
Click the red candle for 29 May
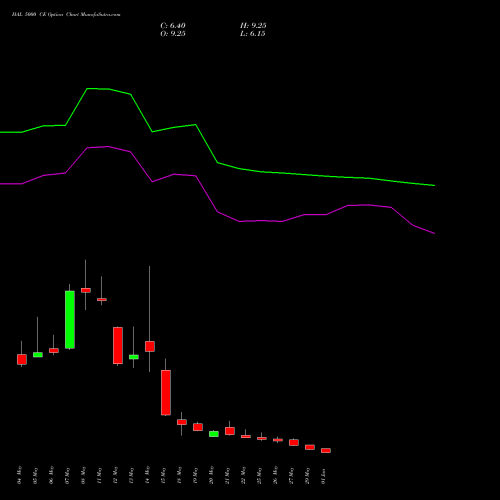click(x=310, y=447)
